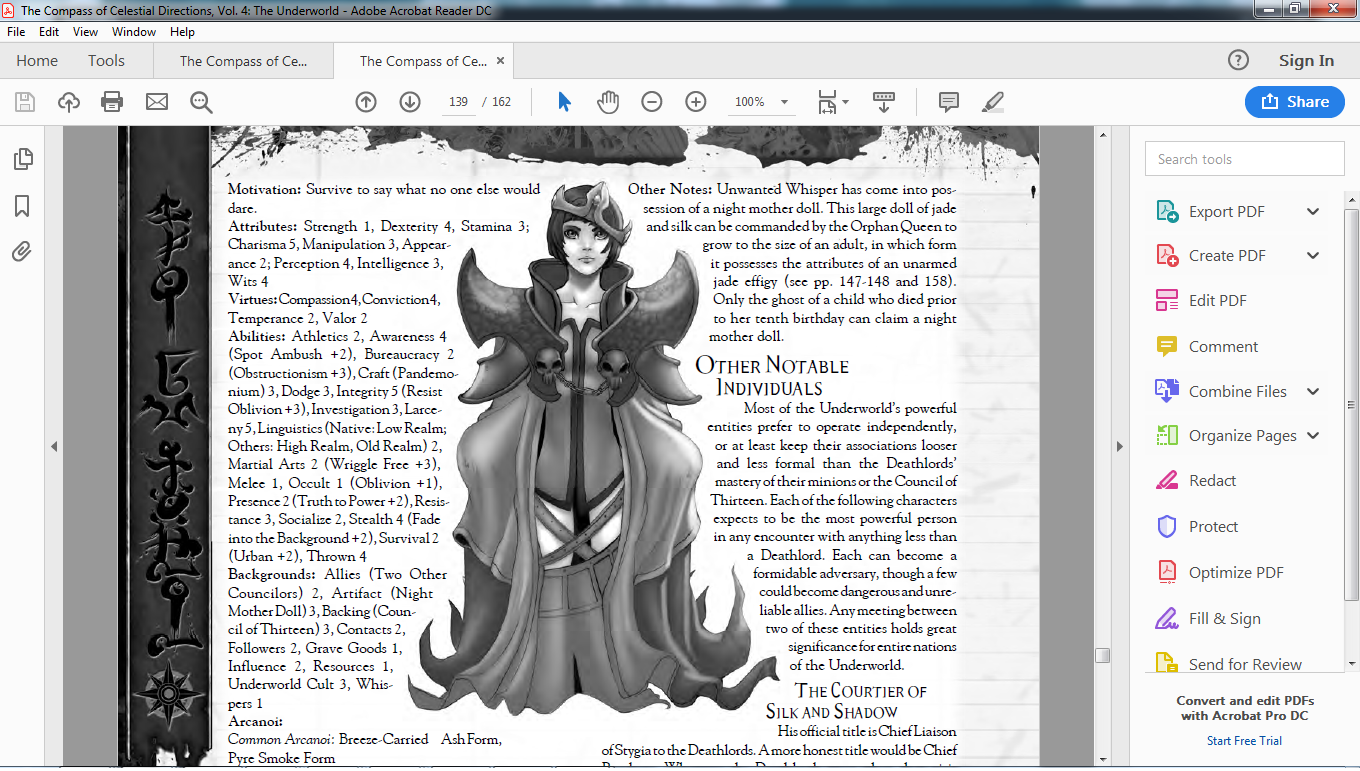
Task: Click the page number field
Action: 459,102
